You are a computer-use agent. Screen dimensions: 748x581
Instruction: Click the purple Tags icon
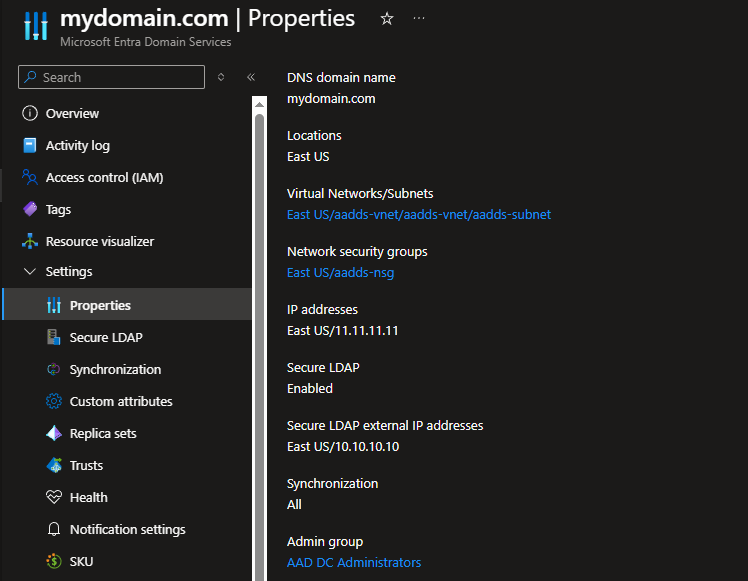[30, 210]
